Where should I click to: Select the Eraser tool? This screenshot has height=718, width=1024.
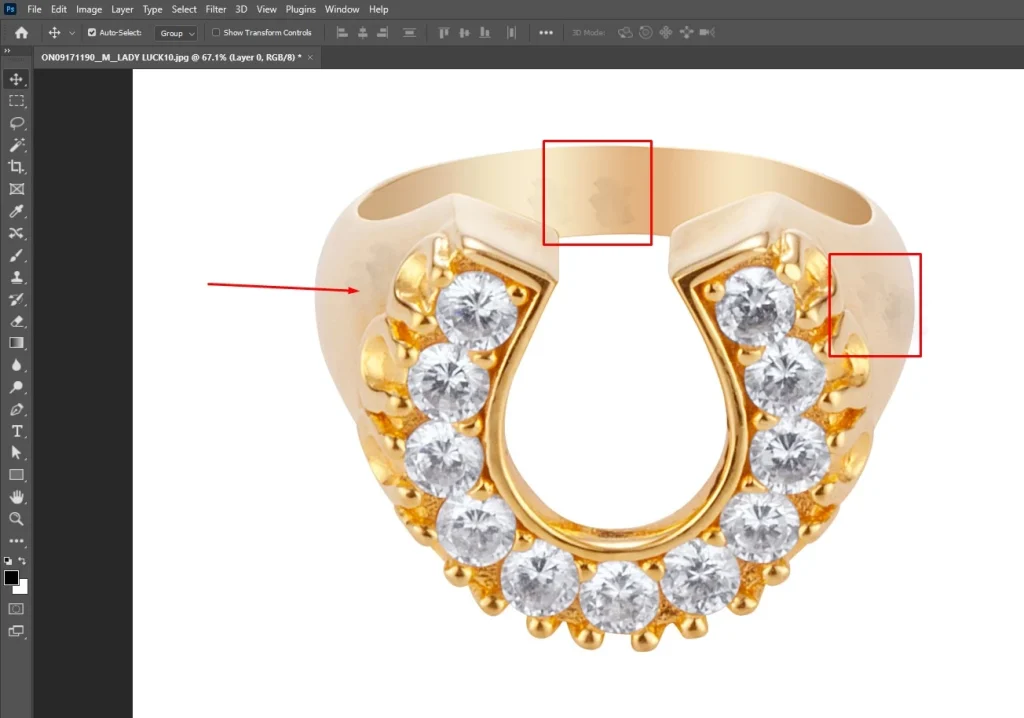pyautogui.click(x=16, y=322)
